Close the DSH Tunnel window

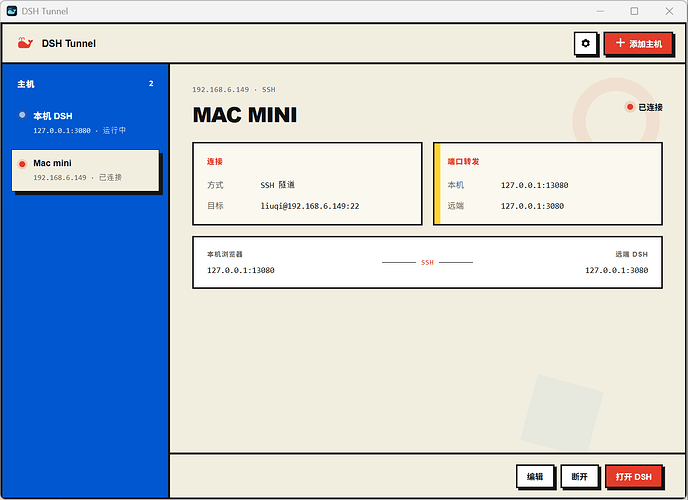click(669, 11)
